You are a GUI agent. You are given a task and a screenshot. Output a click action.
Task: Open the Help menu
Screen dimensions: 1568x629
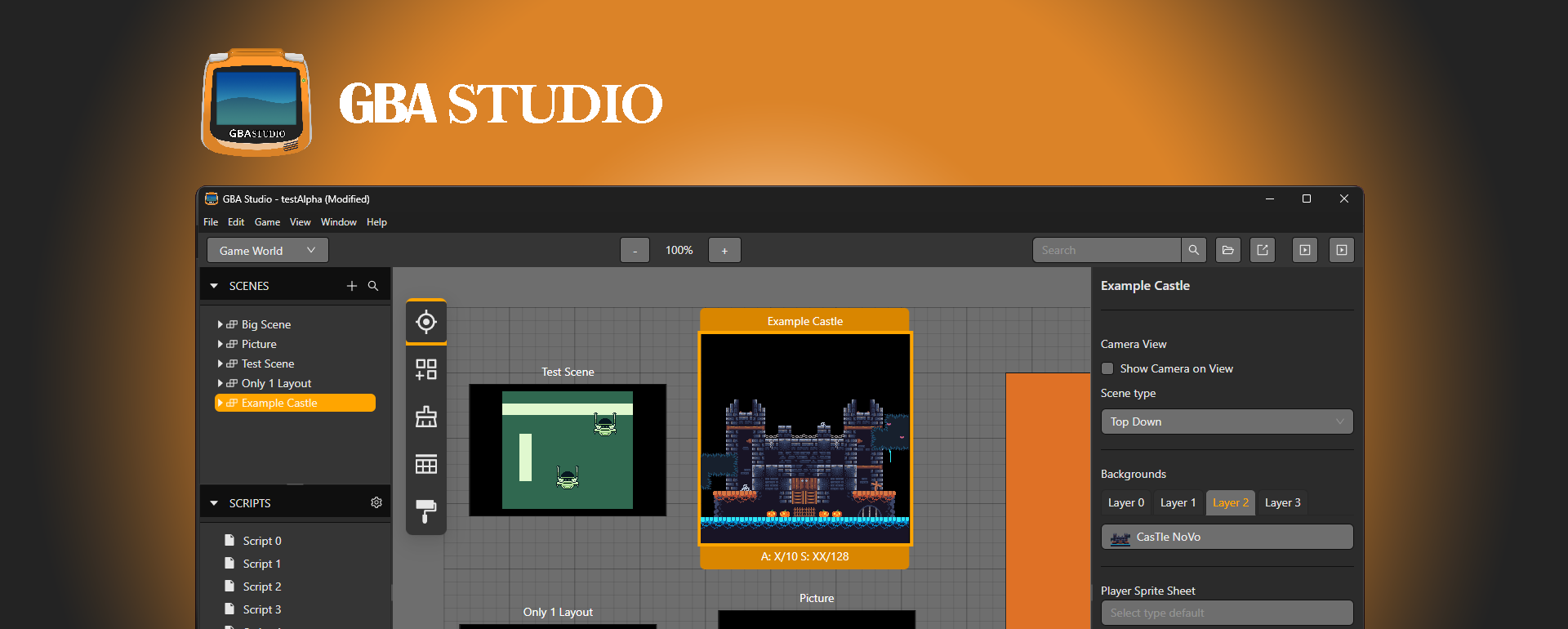pyautogui.click(x=376, y=222)
